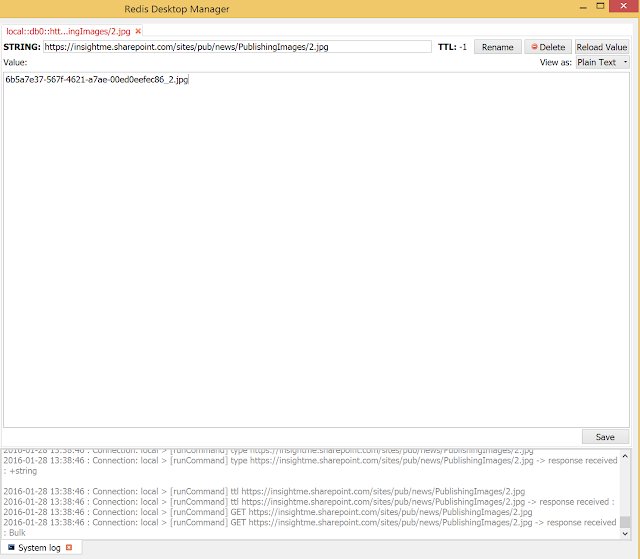Click the log scrollbar up arrow

click(625, 456)
